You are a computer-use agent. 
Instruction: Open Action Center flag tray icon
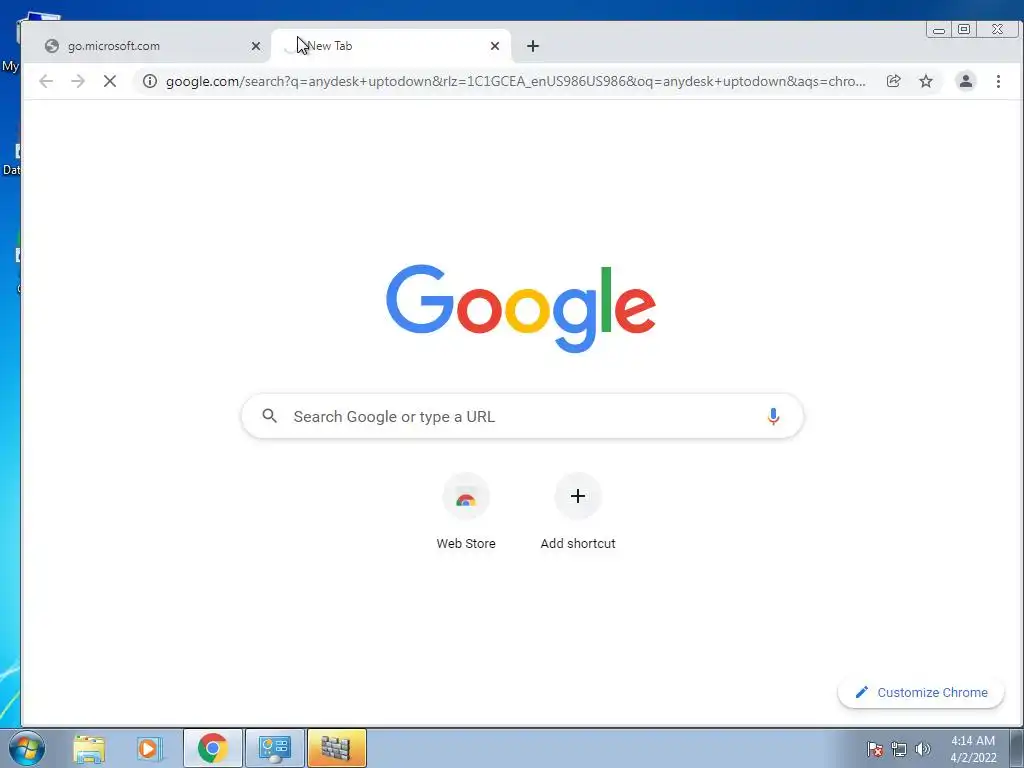(875, 749)
